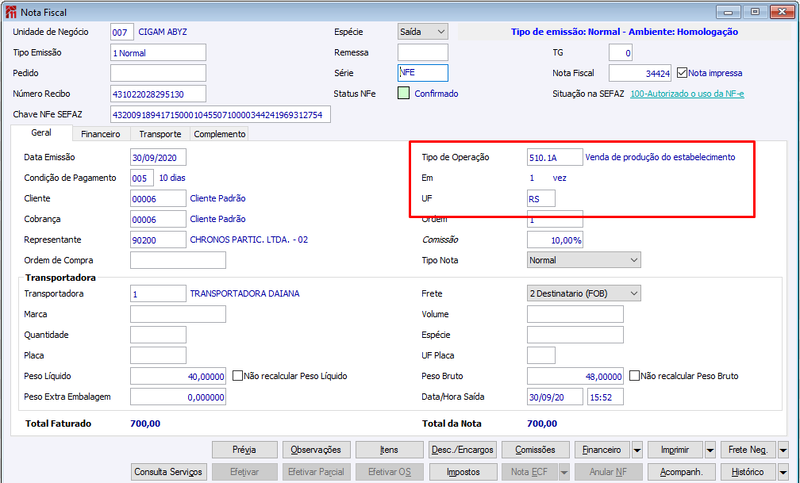
Task: Click the Transportadora section Espécie field
Action: click(x=576, y=335)
